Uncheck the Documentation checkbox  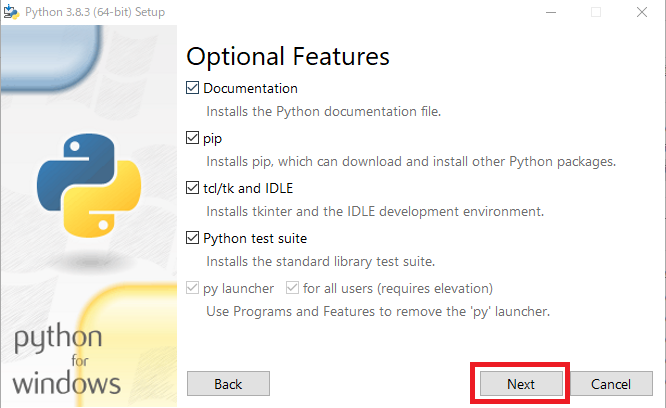coord(193,88)
